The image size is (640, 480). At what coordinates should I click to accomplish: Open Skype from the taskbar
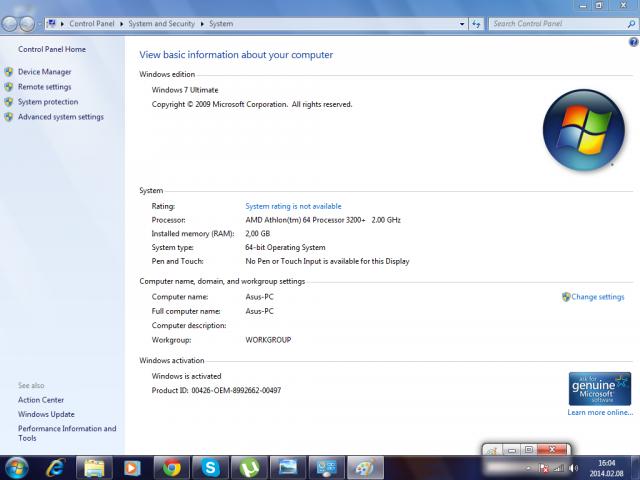coord(211,467)
